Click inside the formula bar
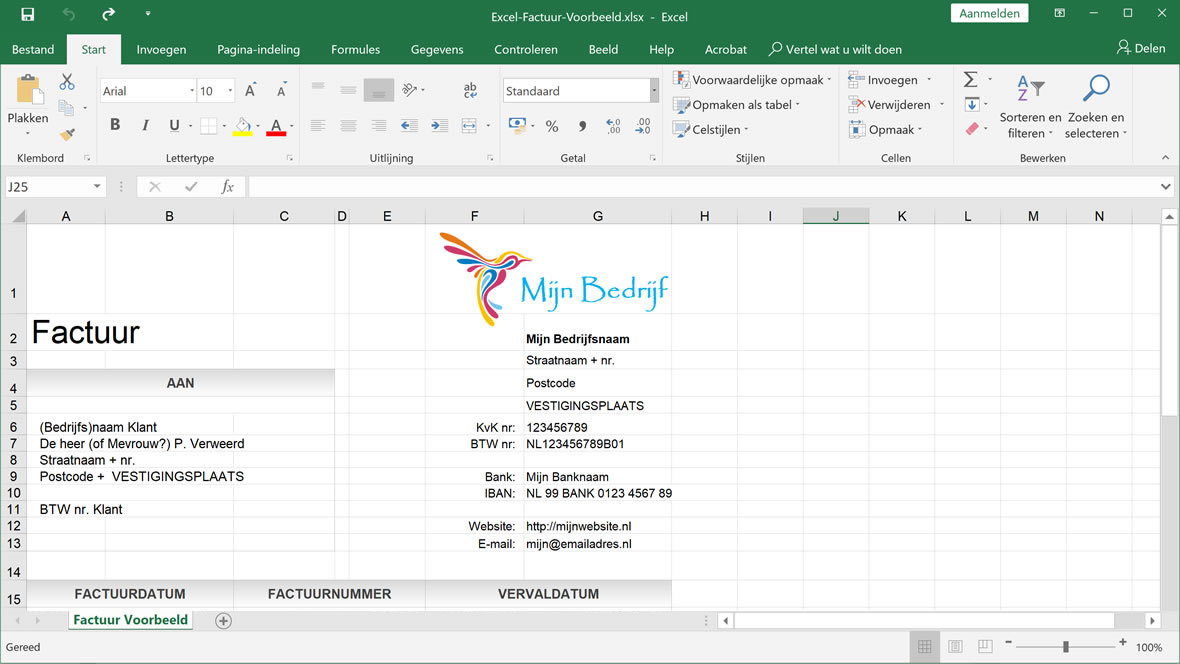The width and height of the screenshot is (1180, 664). 600,186
